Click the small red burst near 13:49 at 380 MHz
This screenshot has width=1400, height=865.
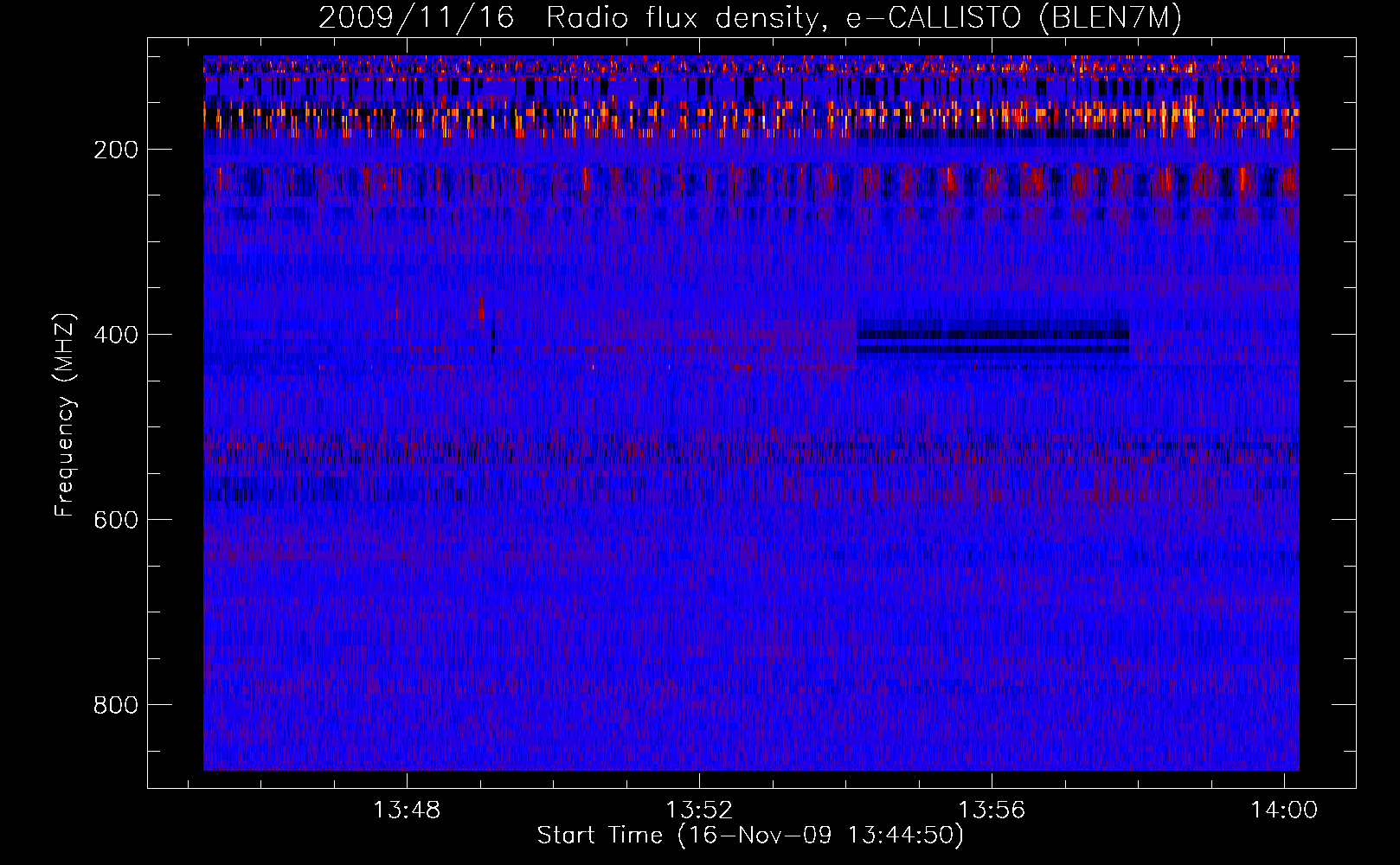pos(481,309)
